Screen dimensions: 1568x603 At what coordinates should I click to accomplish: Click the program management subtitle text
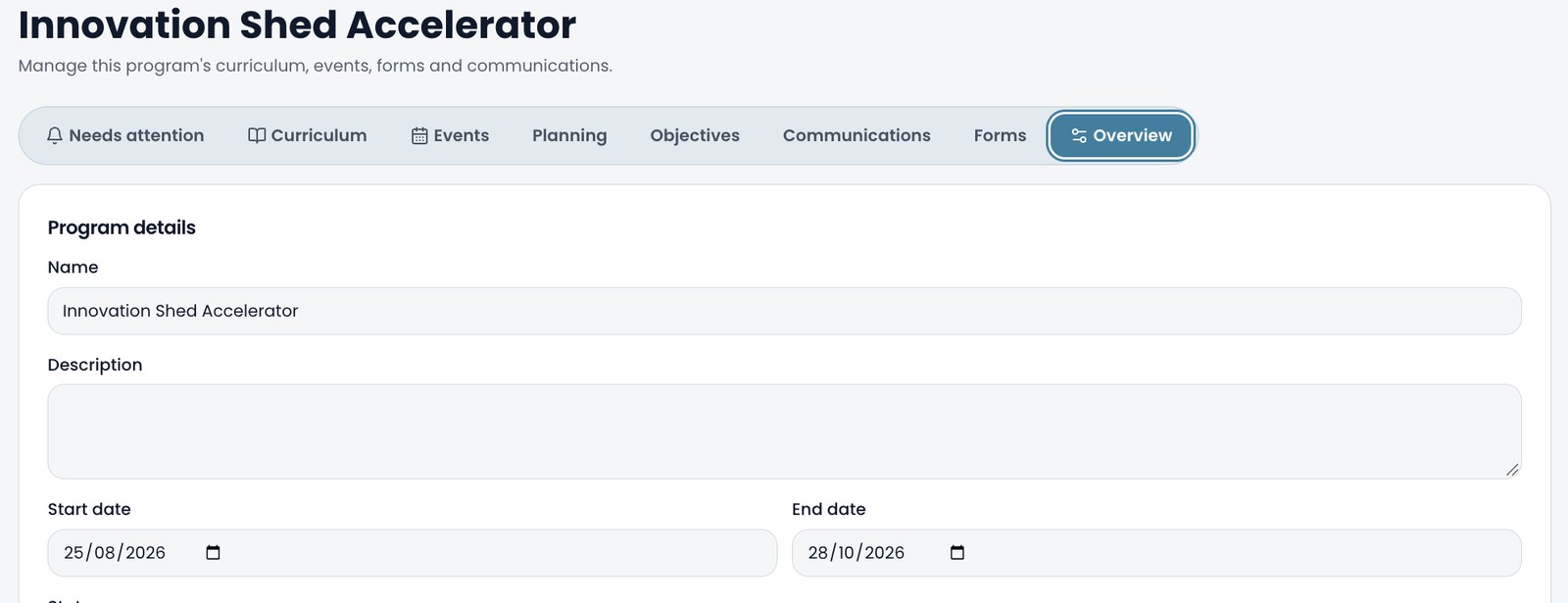coord(315,66)
